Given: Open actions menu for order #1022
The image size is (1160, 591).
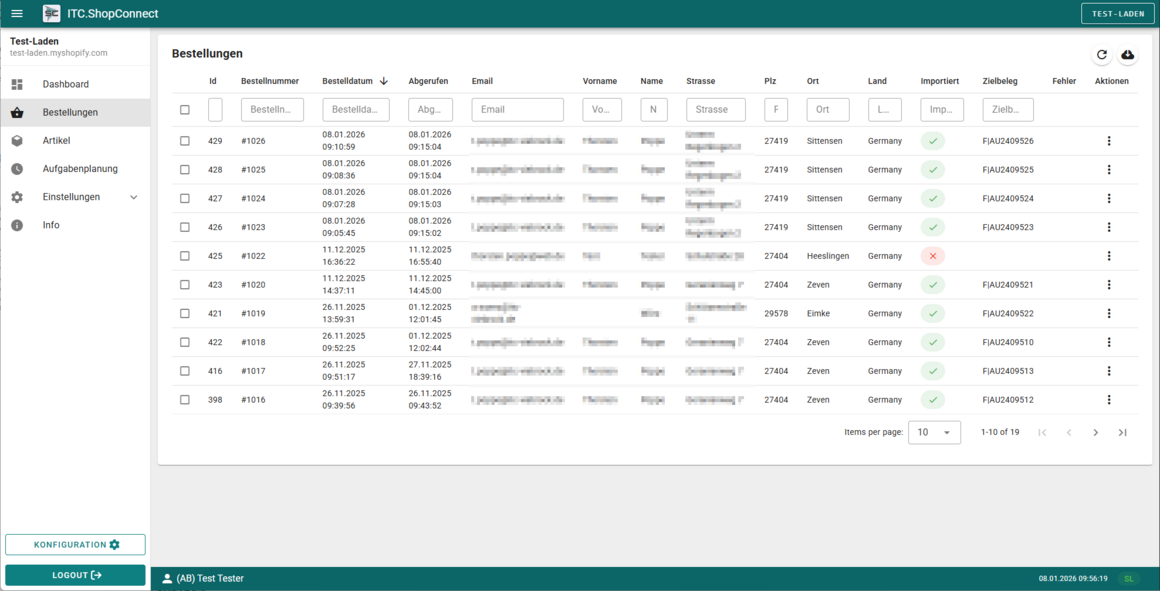Looking at the screenshot, I should (x=1108, y=256).
